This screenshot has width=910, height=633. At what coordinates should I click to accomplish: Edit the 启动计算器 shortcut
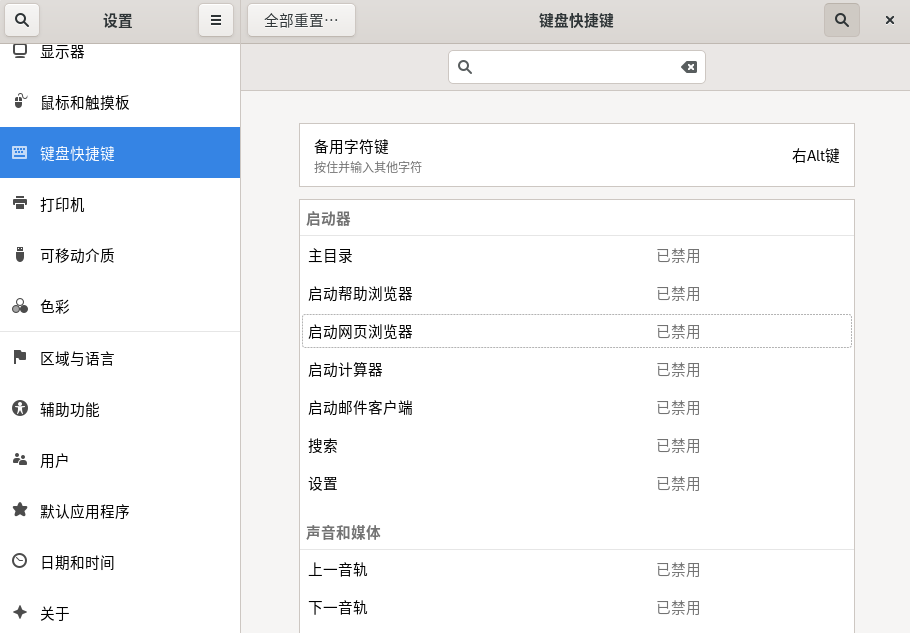(x=576, y=370)
